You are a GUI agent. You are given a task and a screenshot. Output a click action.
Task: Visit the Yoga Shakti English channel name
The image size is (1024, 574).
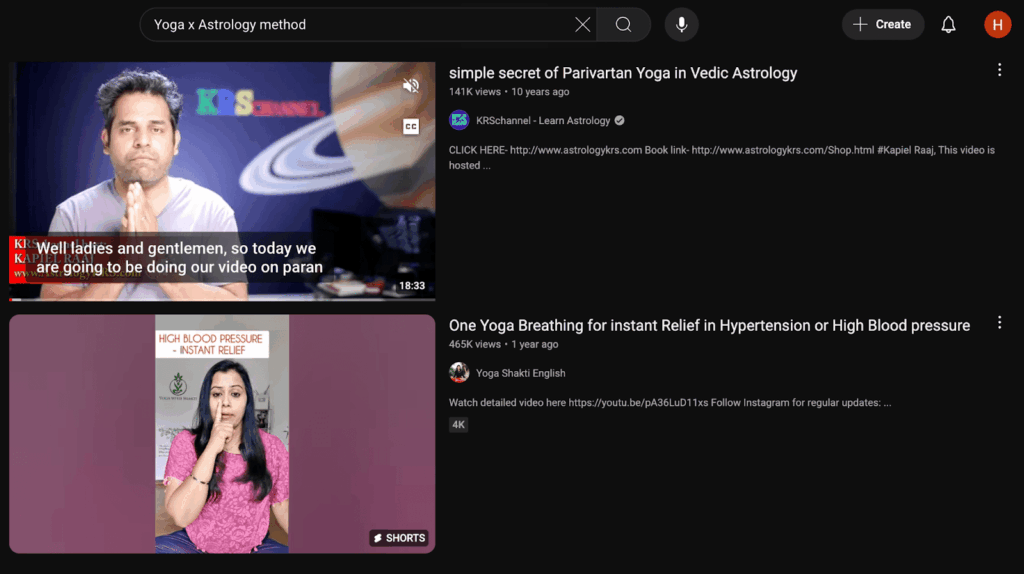(520, 374)
